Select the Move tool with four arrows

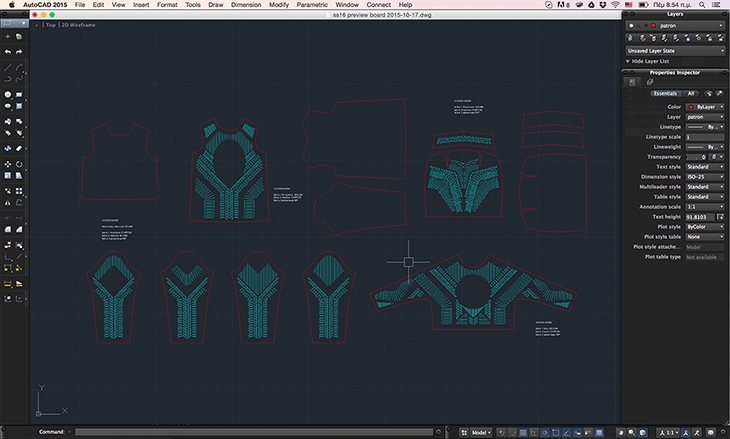coord(8,164)
